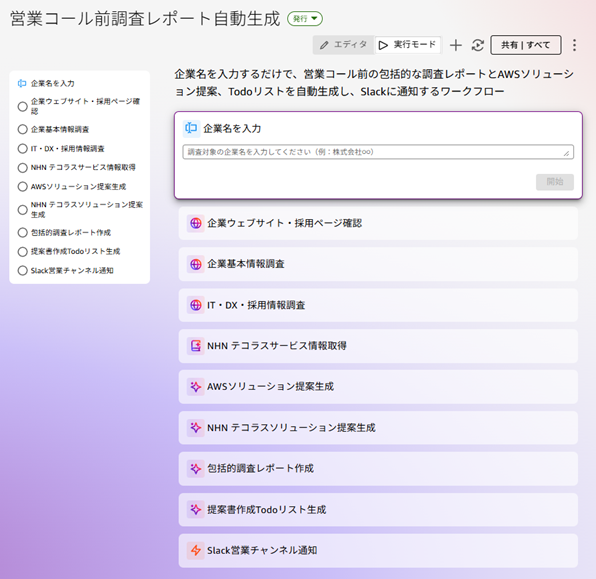Open the NHN テコラスソリューション提案生成 card title
The width and height of the screenshot is (596, 579).
(x=291, y=428)
